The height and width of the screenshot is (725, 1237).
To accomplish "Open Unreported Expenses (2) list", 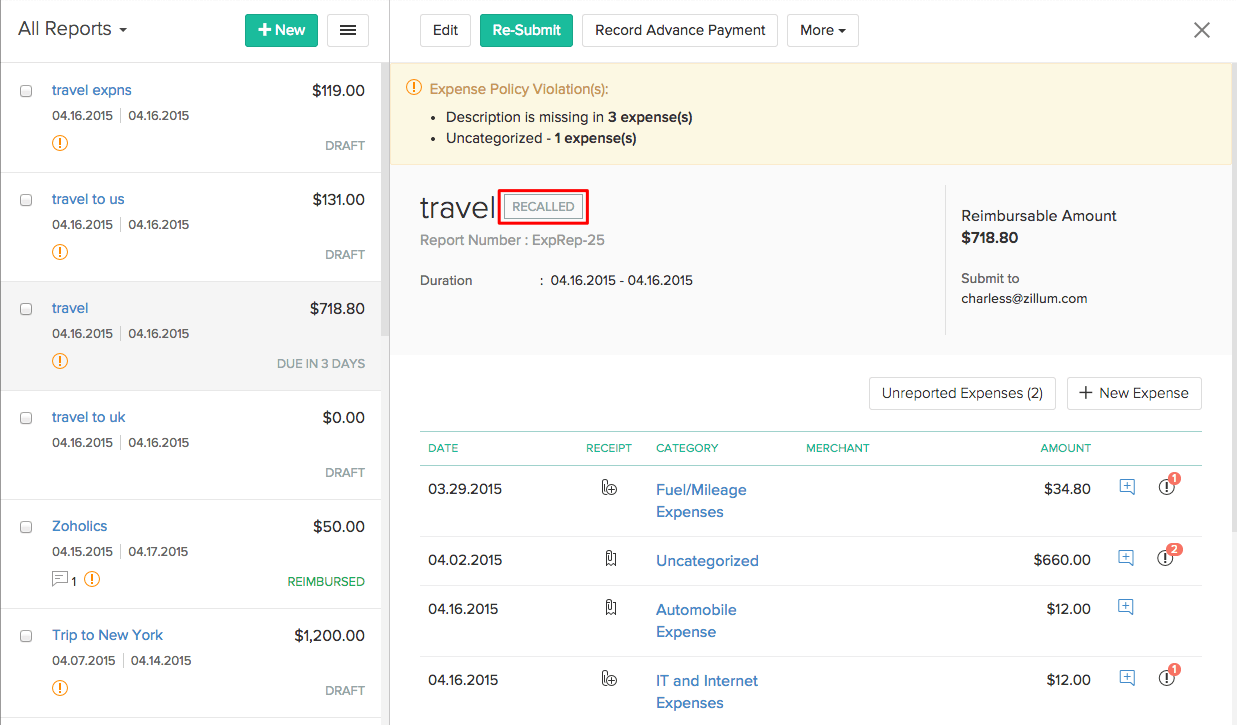I will (962, 393).
